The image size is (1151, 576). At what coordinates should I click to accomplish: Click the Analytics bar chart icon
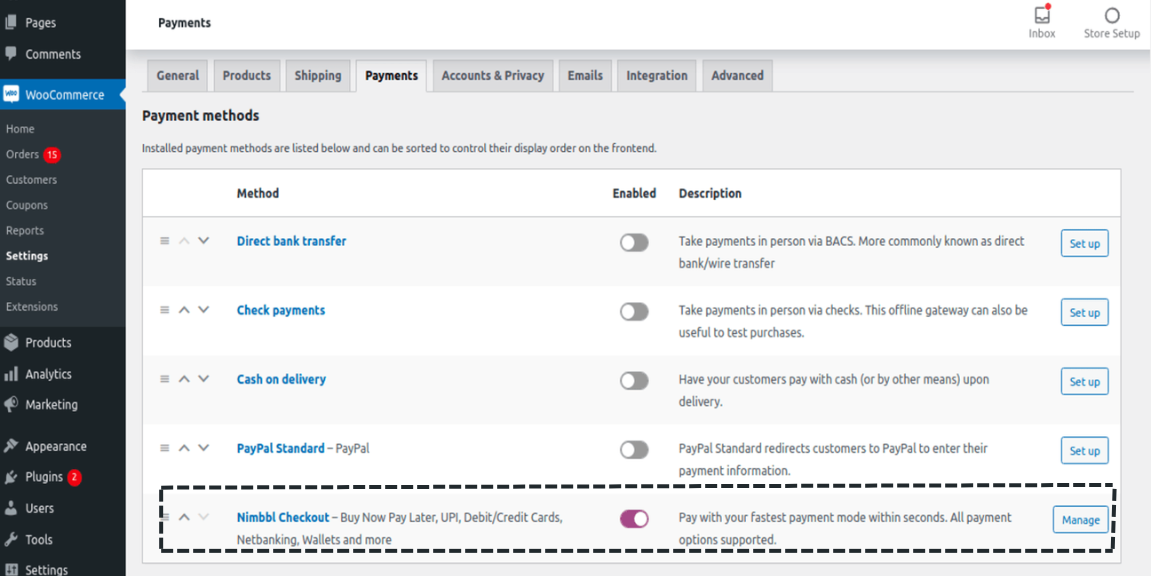tap(10, 374)
